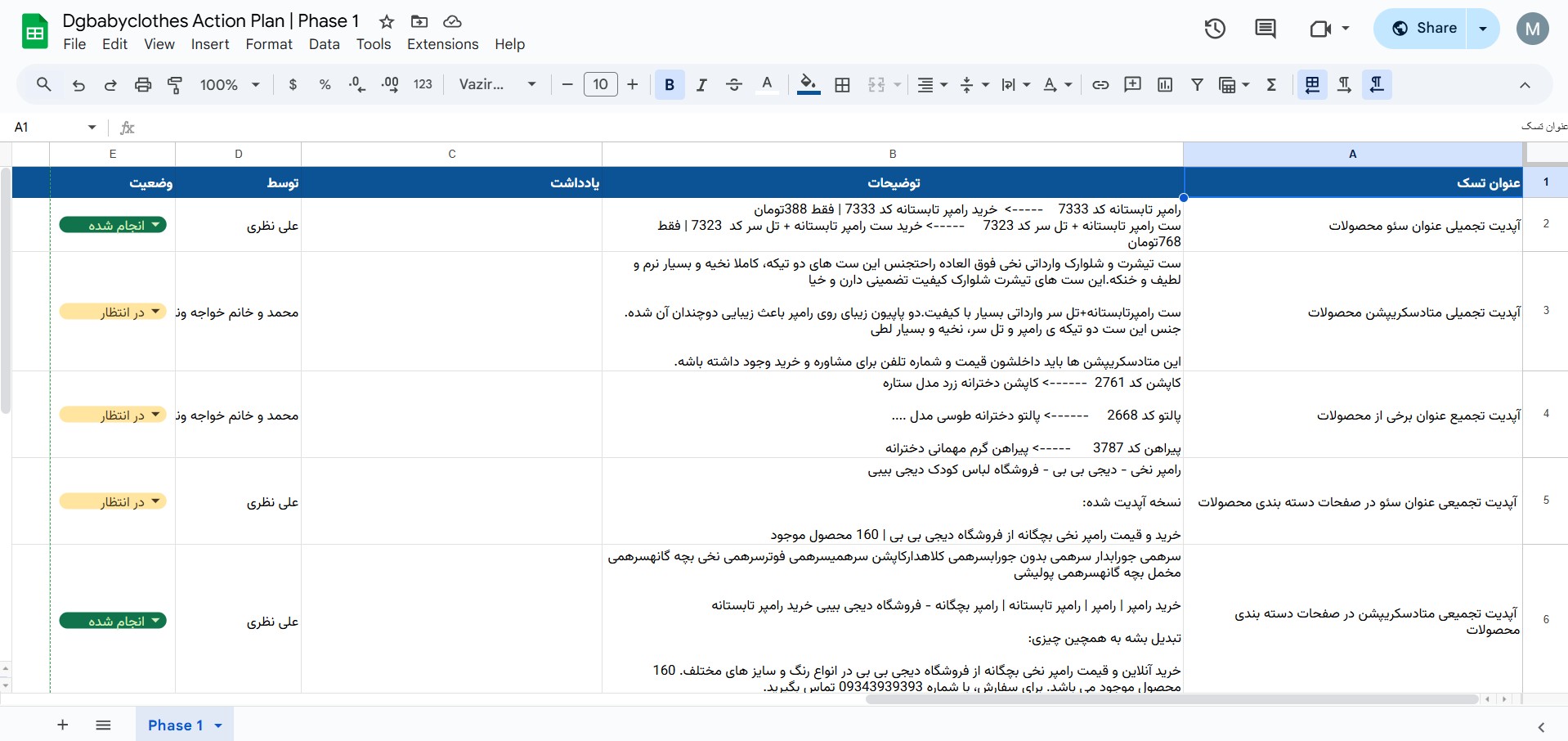This screenshot has height=741, width=1568.
Task: Toggle strikethrough formatting
Action: 733,84
